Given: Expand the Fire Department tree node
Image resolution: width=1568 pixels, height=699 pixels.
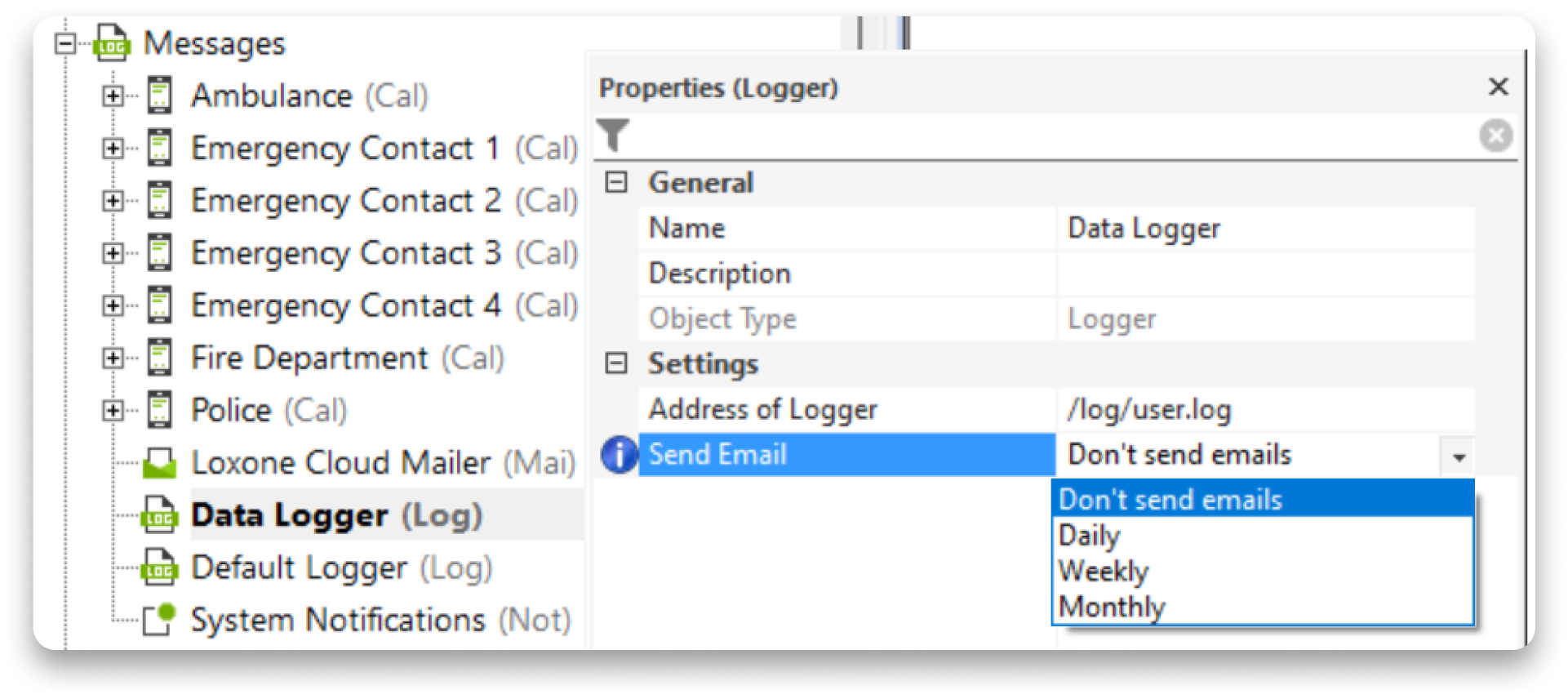Looking at the screenshot, I should click(113, 358).
